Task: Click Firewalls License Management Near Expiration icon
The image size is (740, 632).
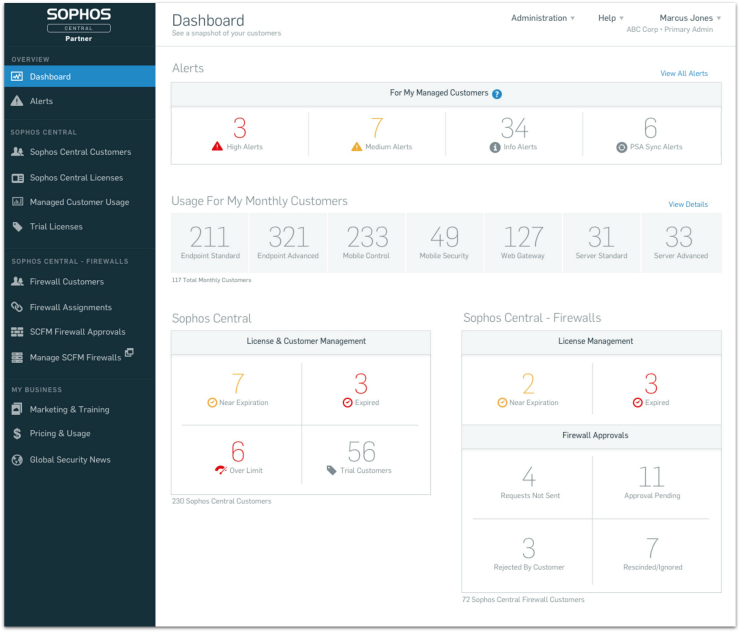Action: (502, 403)
